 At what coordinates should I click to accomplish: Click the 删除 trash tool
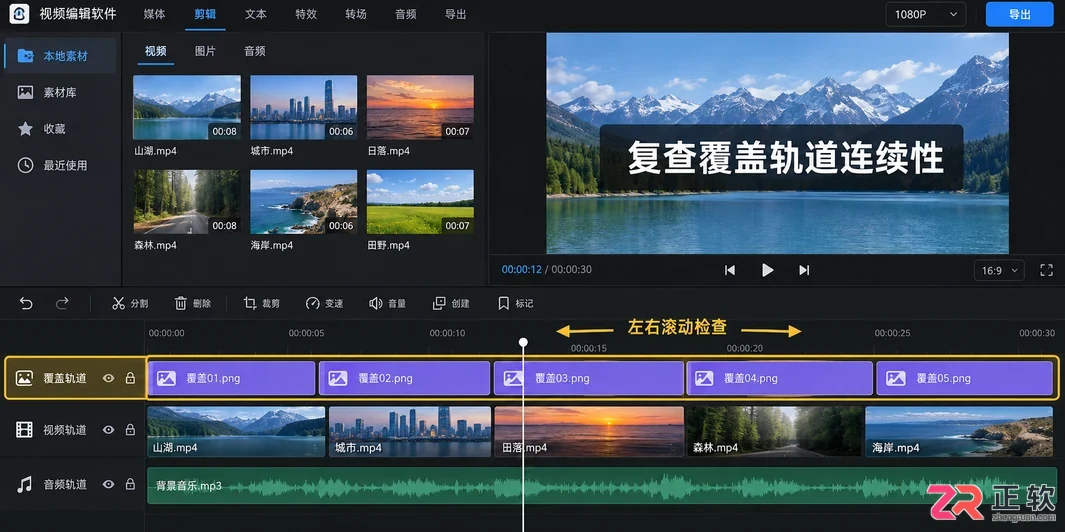(x=193, y=304)
